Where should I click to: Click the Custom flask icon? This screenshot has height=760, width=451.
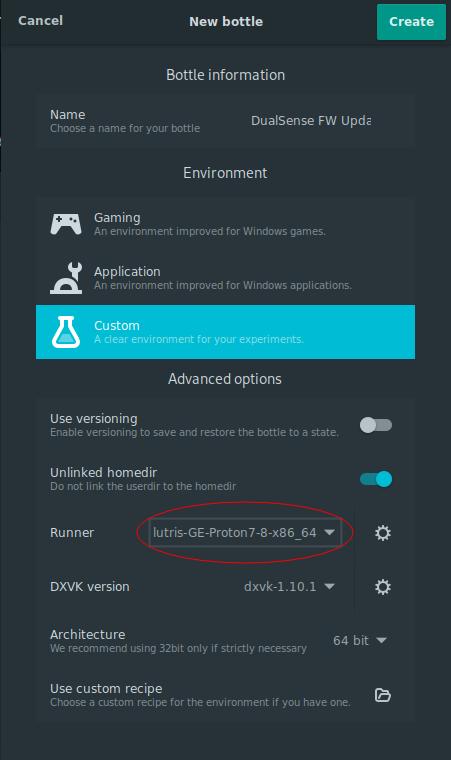pos(66,332)
